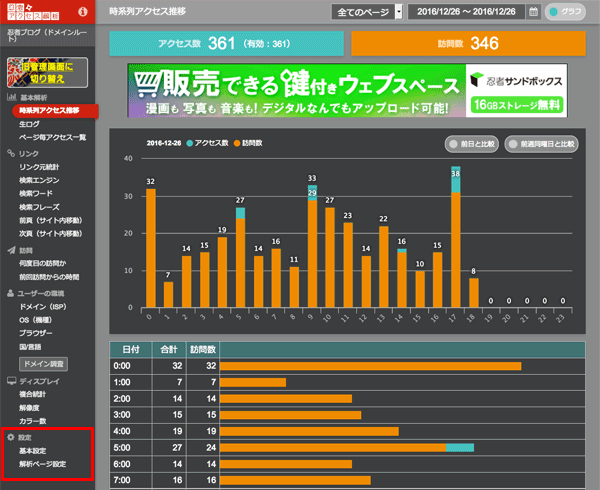Open 複合統計 menu item

point(32,394)
